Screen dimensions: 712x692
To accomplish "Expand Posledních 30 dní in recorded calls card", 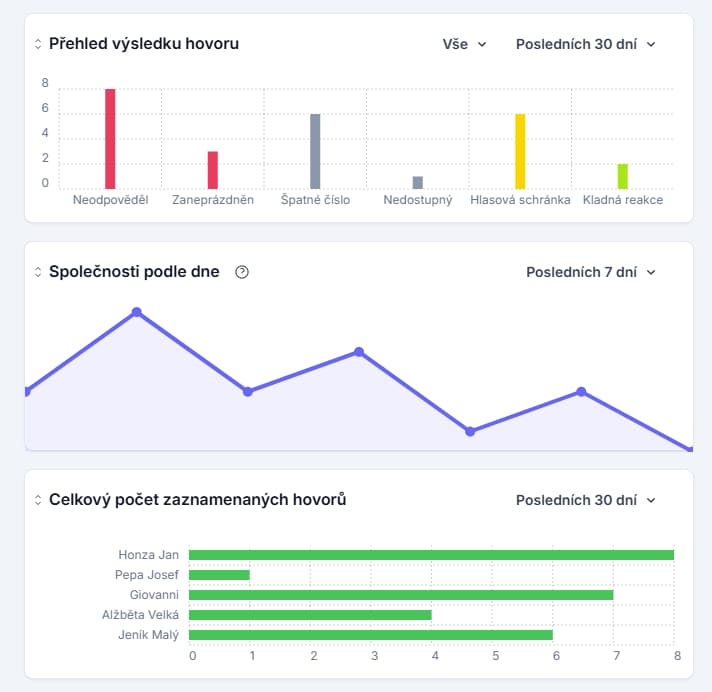I will click(586, 500).
